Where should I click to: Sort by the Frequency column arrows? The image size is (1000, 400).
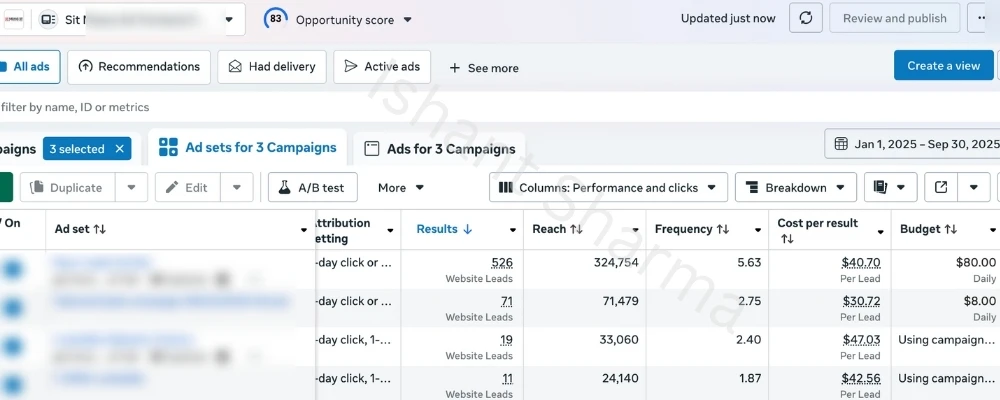(x=722, y=229)
